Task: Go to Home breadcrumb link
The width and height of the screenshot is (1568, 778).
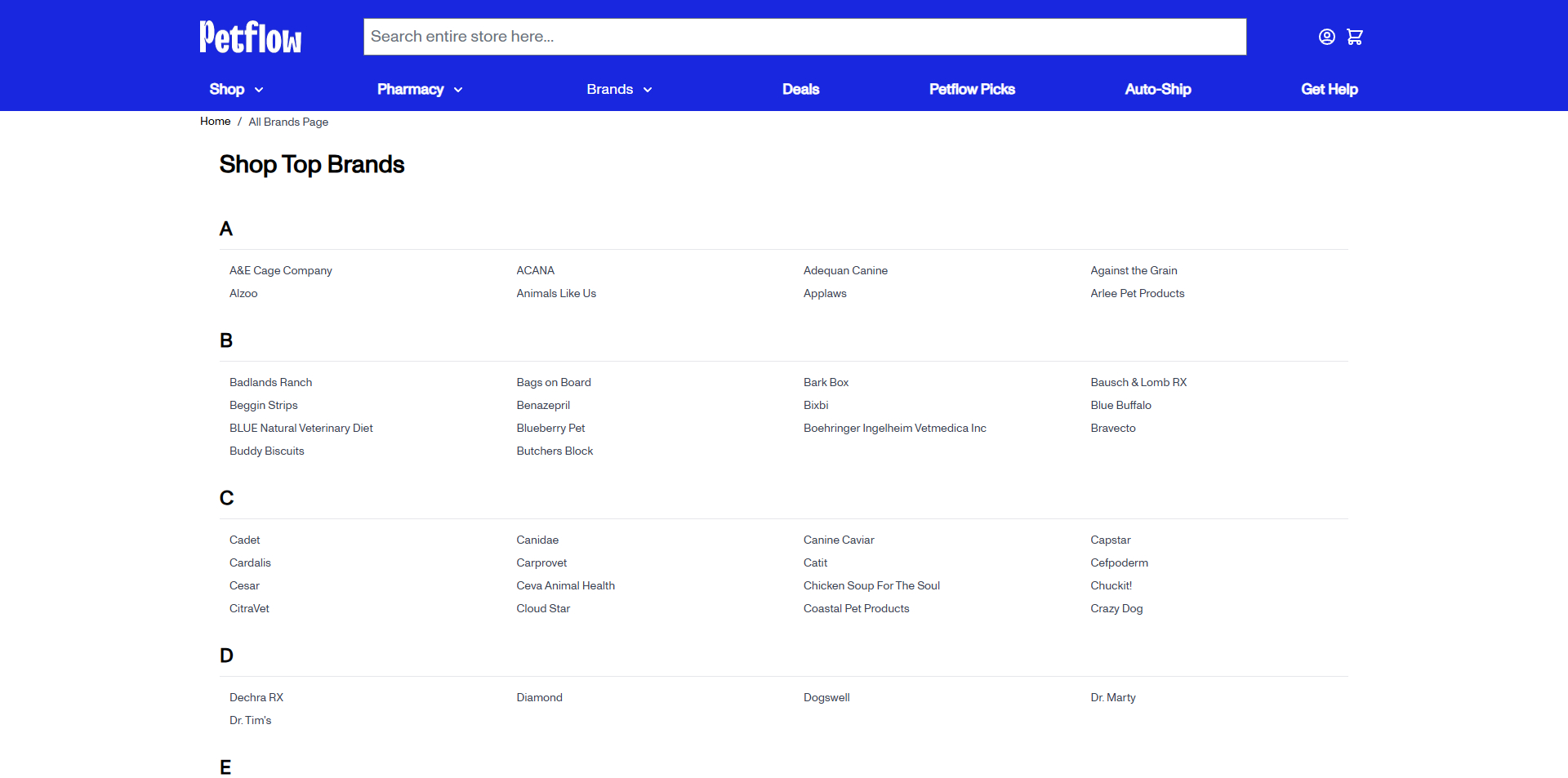Action: [215, 122]
